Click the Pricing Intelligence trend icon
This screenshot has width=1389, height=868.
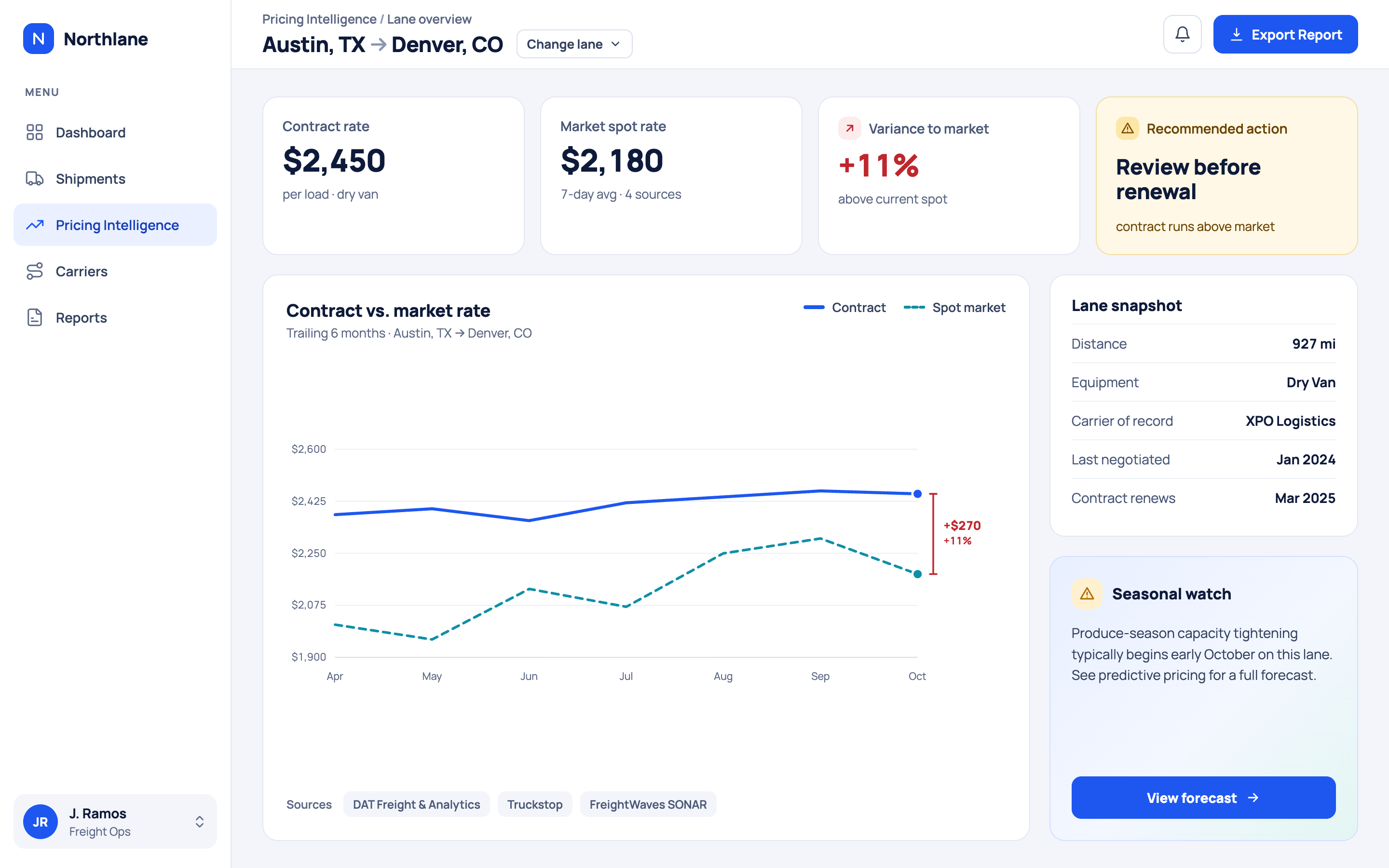34,225
